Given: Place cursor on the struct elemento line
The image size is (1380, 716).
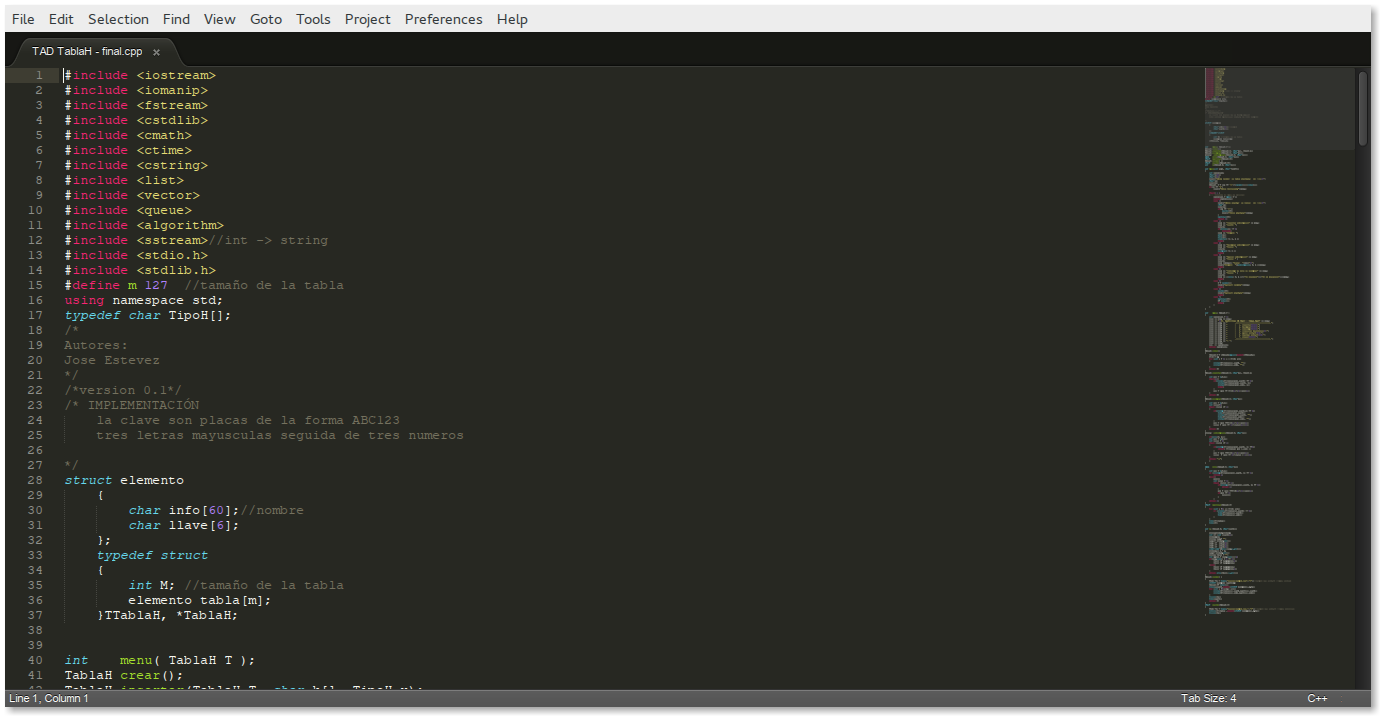Looking at the screenshot, I should pos(123,480).
